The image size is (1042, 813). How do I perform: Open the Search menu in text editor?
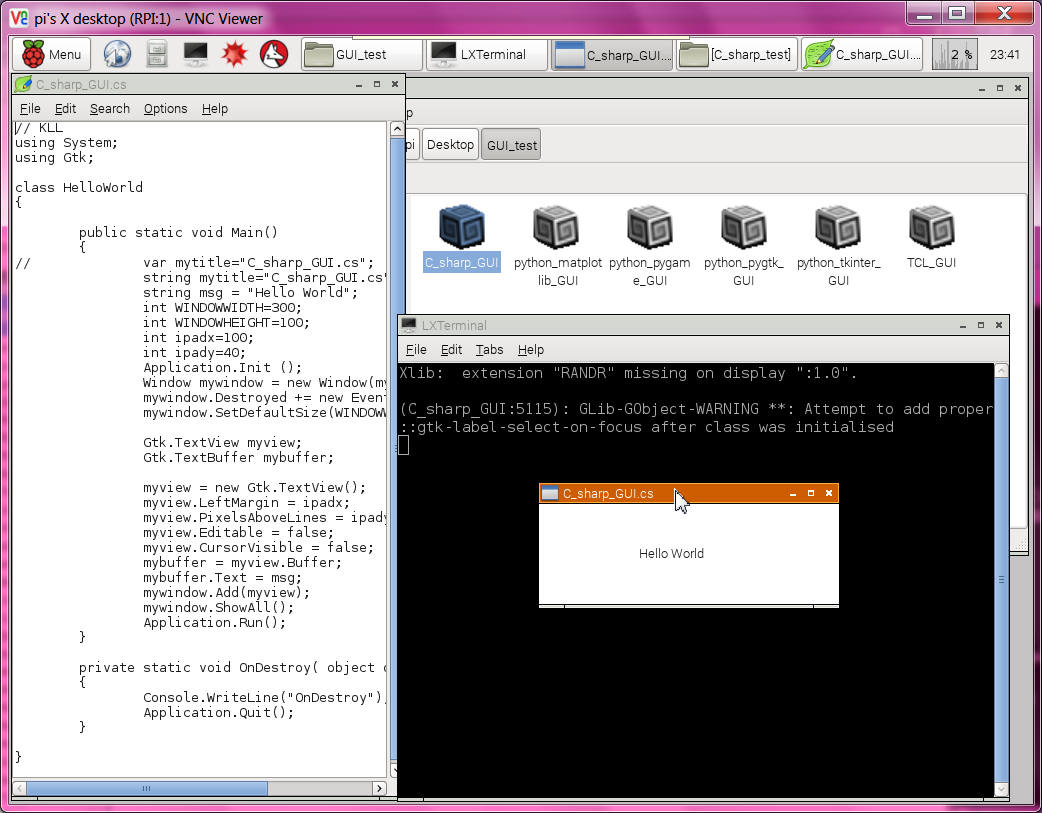[x=109, y=109]
